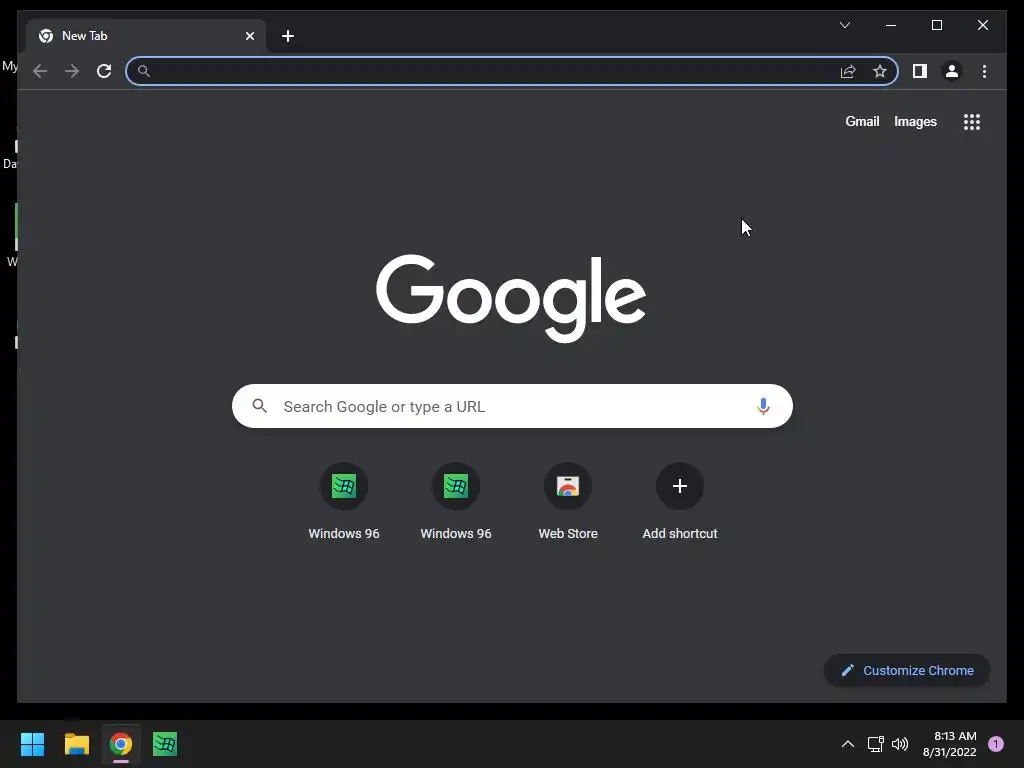
Task: Open the Images link
Action: (x=915, y=121)
